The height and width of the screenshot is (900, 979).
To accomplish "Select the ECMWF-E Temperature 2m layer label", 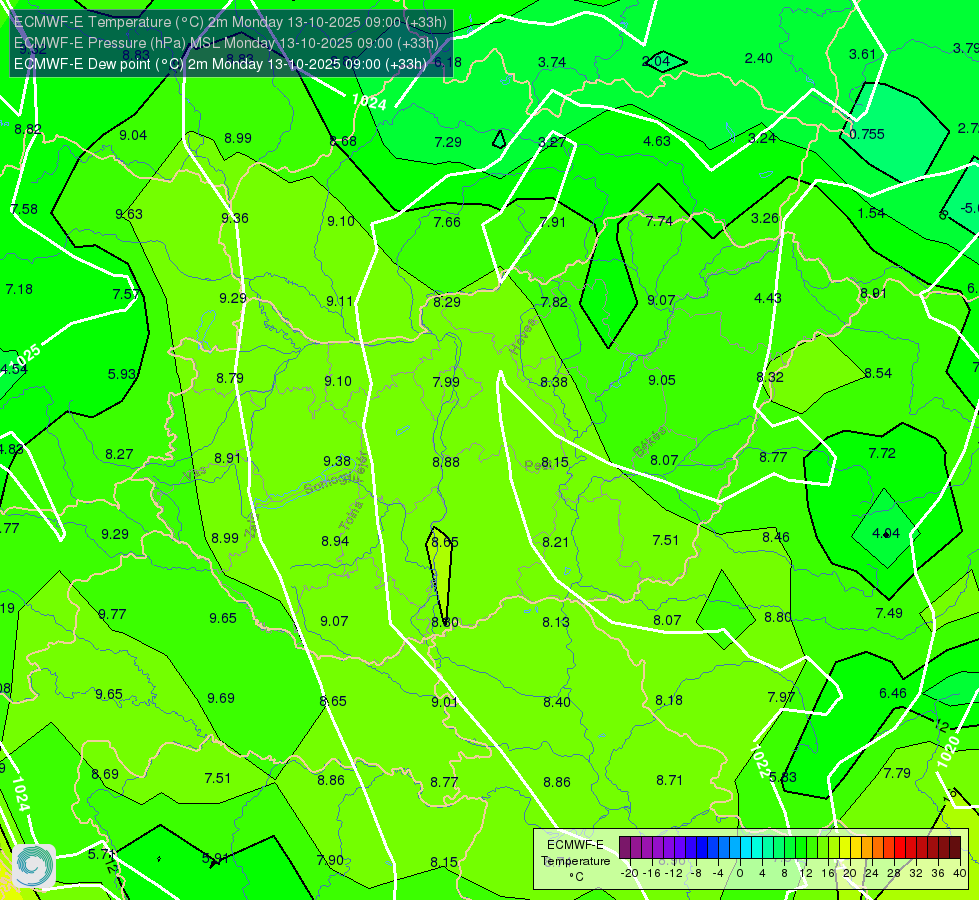I will (230, 22).
